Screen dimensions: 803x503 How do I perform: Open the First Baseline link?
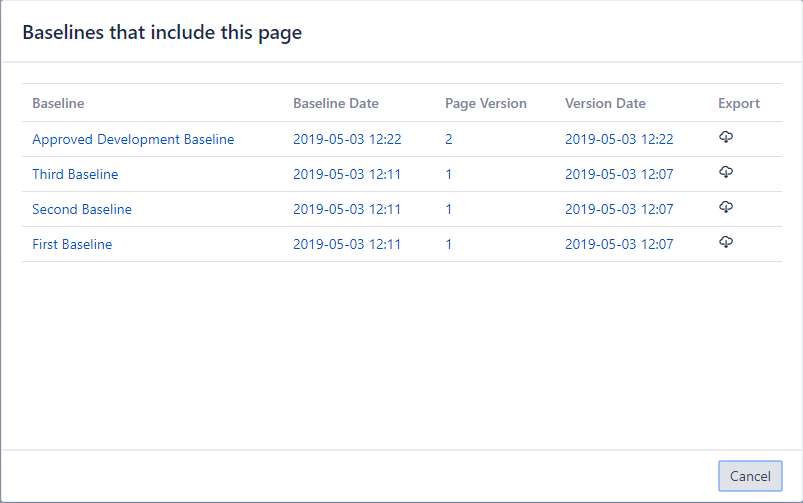72,245
